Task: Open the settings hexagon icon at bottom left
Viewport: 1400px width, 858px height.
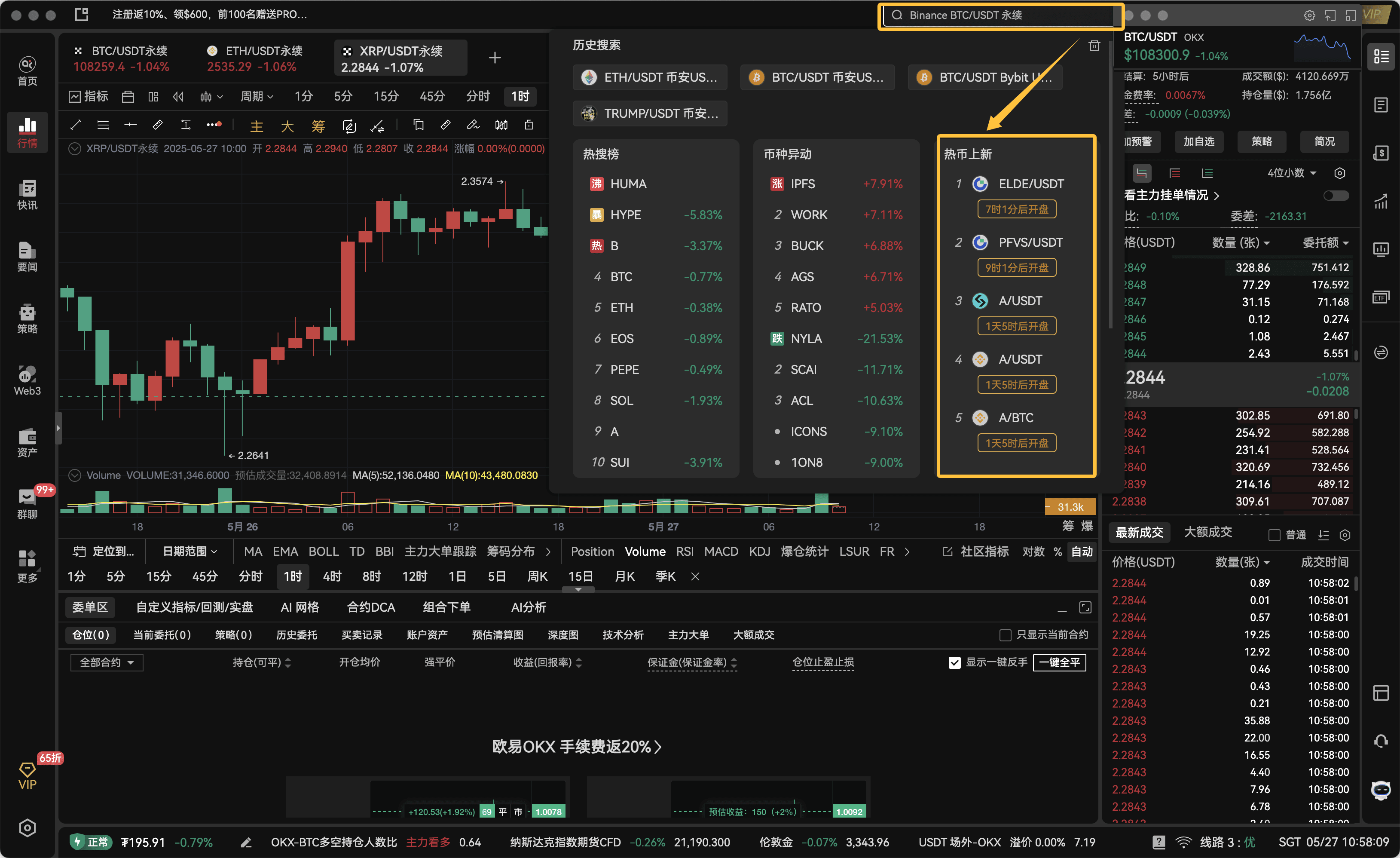Action: (x=27, y=828)
